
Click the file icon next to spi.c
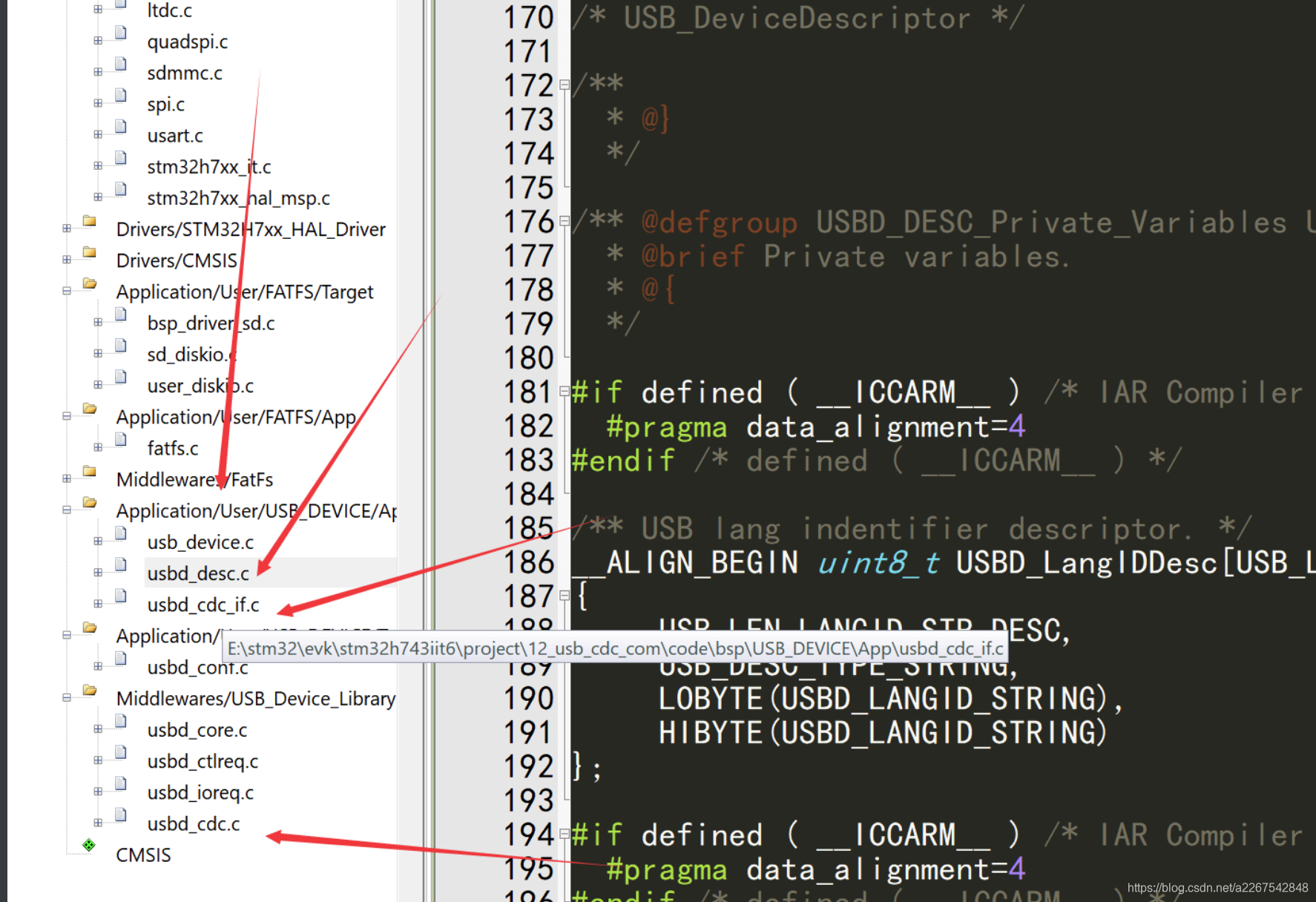(120, 96)
